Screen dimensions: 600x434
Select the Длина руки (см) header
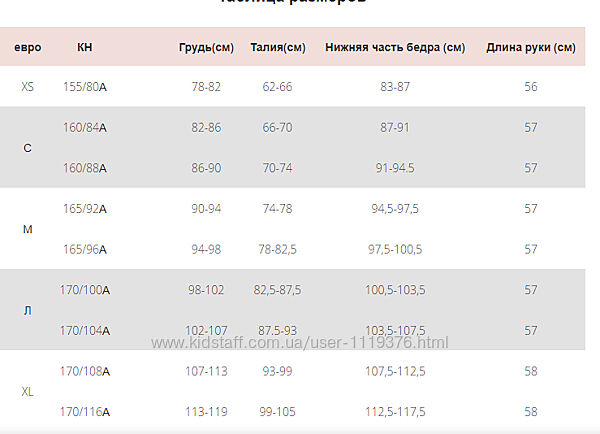coord(530,47)
